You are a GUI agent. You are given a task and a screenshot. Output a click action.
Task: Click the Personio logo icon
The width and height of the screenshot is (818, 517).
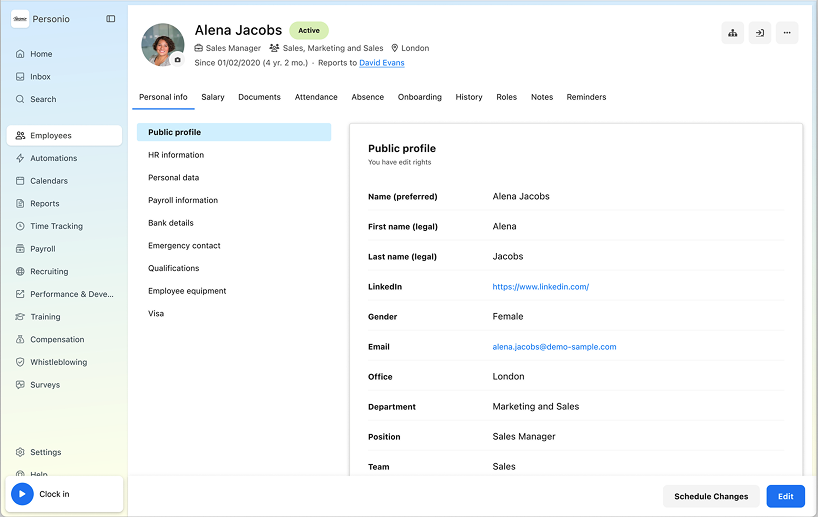[x=20, y=19]
